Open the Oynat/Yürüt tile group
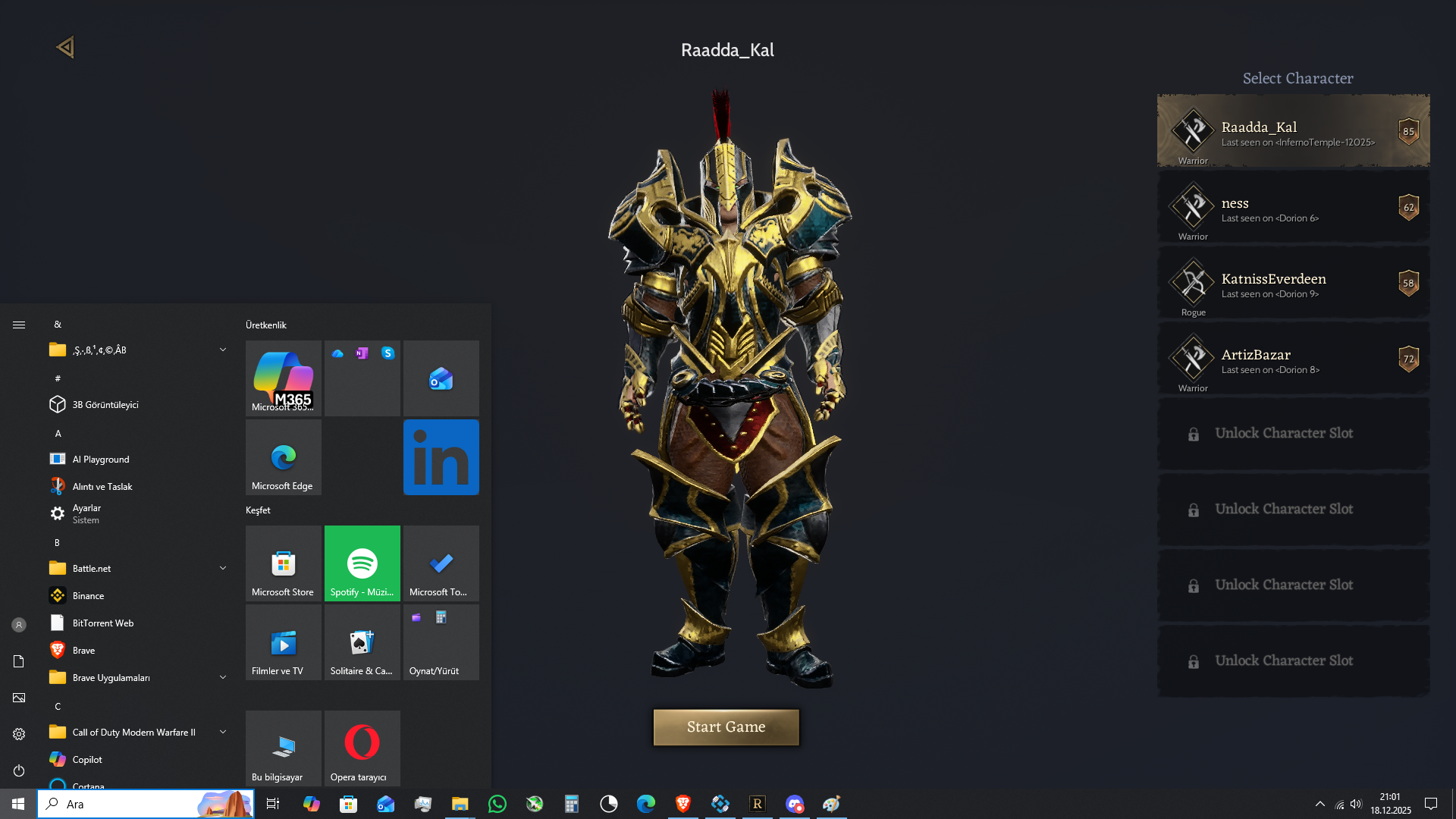This screenshot has height=819, width=1456. pos(441,642)
